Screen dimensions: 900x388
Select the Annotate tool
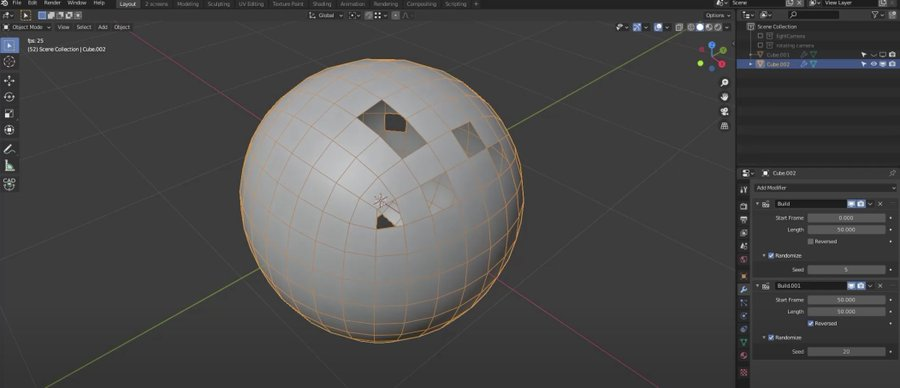9,149
